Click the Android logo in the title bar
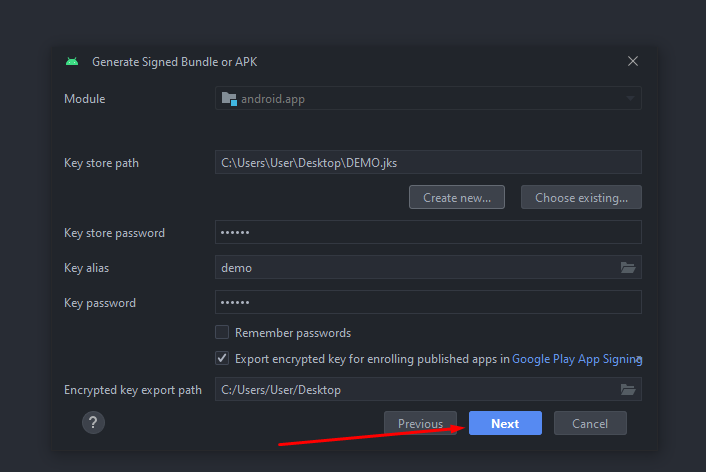706x472 pixels. 72,61
